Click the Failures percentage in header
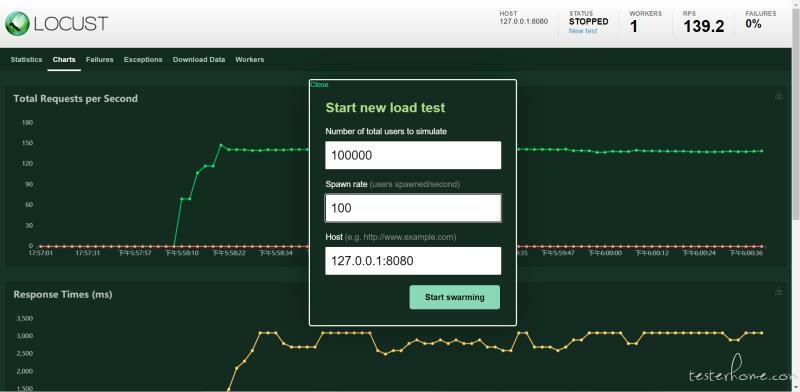This screenshot has height=392, width=800. [x=754, y=24]
